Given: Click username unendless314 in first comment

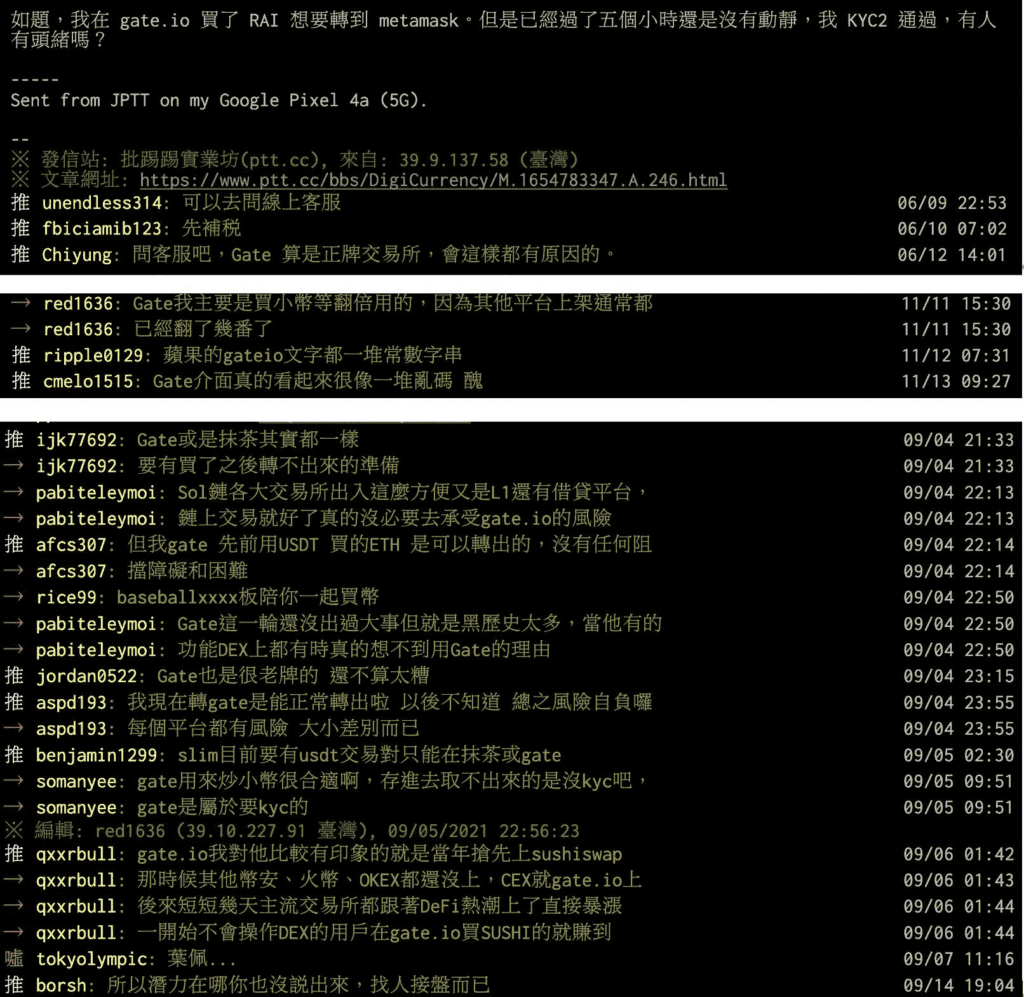Looking at the screenshot, I should point(102,203).
